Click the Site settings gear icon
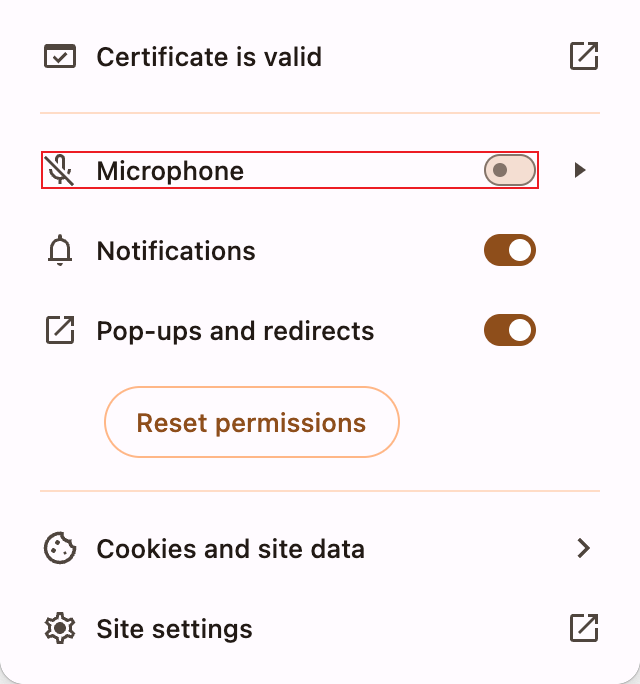The width and height of the screenshot is (640, 684). pyautogui.click(x=60, y=629)
